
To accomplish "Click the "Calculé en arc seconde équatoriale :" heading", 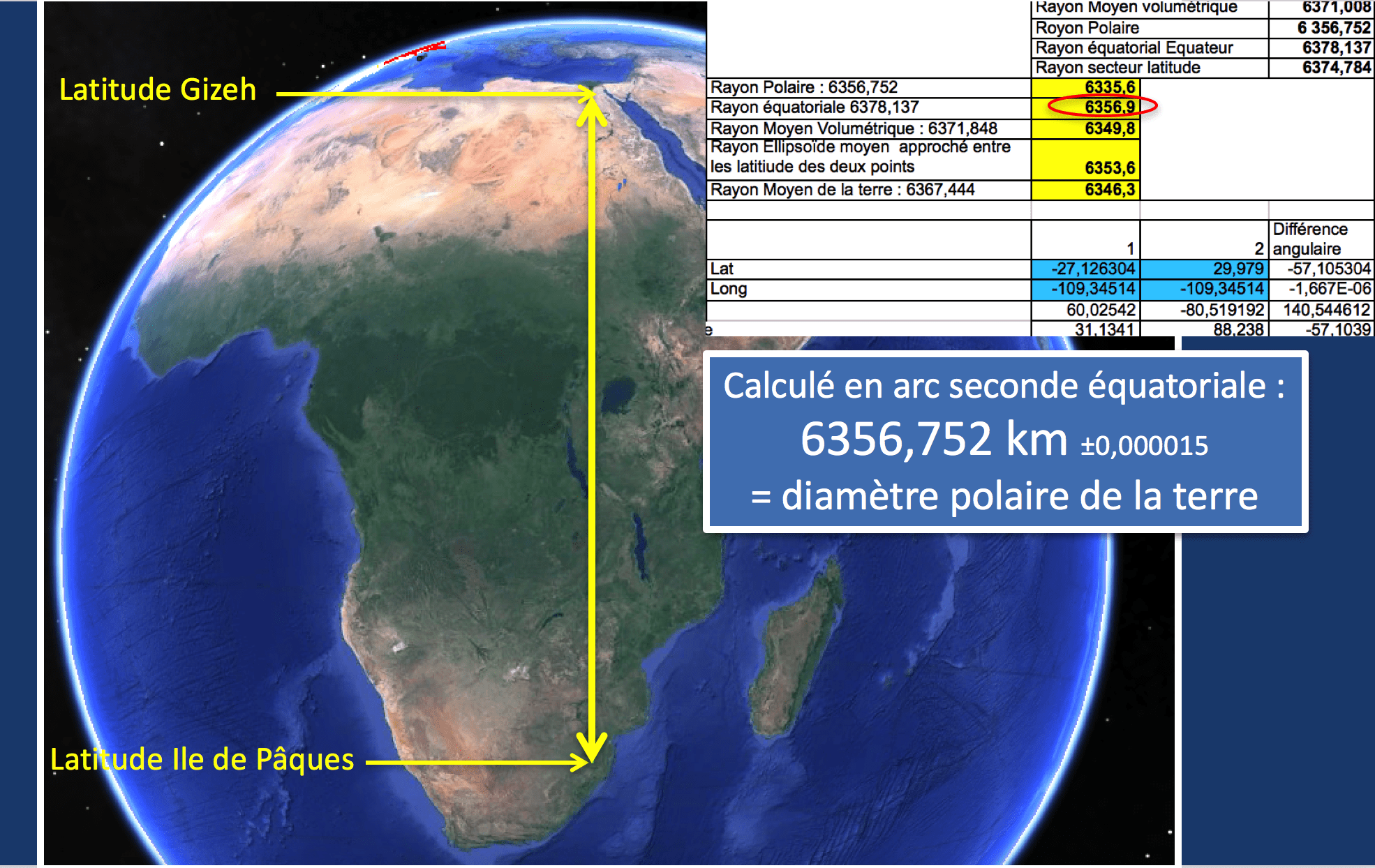I will tap(1004, 387).
